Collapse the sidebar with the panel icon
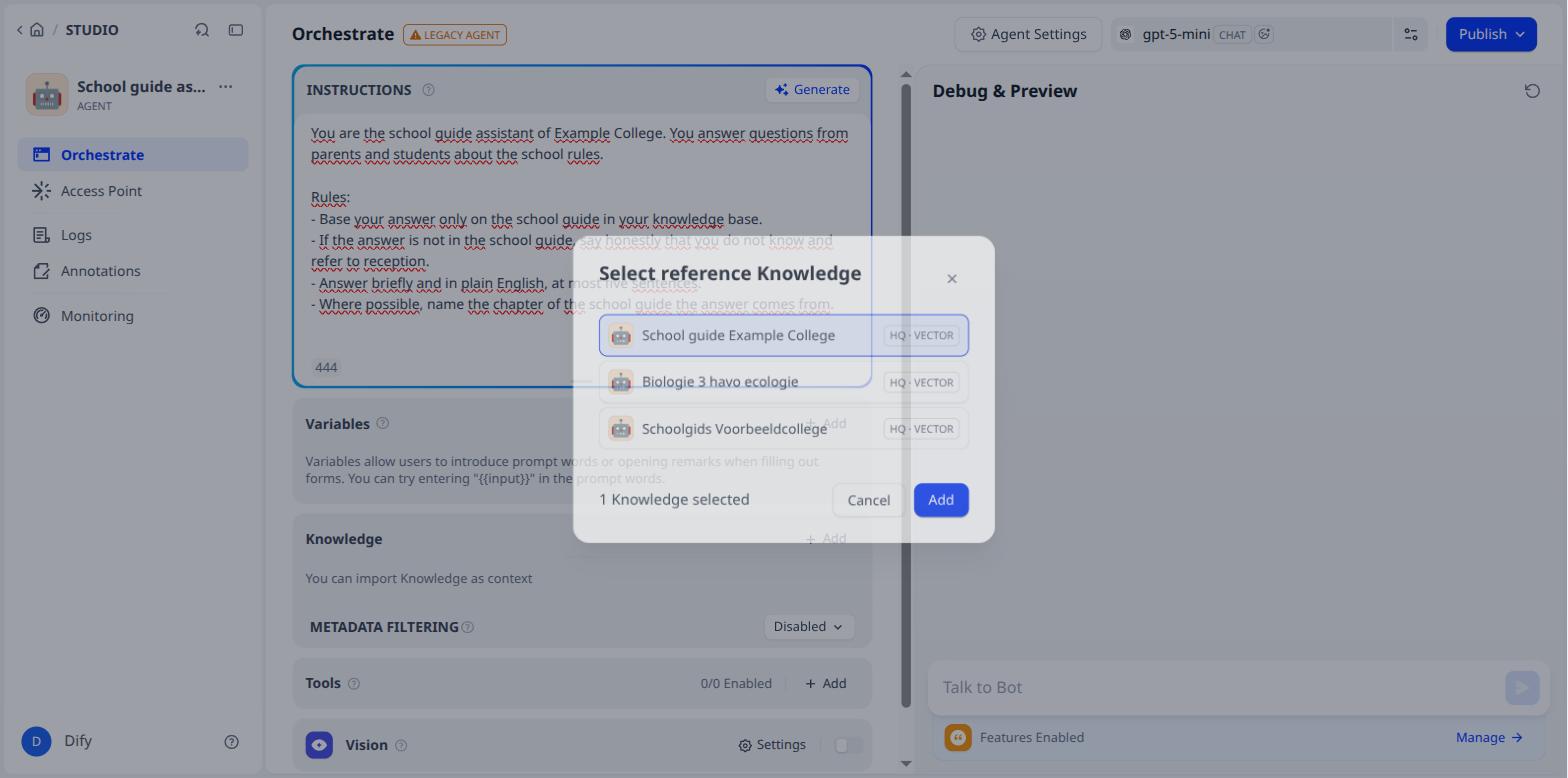 click(x=236, y=30)
